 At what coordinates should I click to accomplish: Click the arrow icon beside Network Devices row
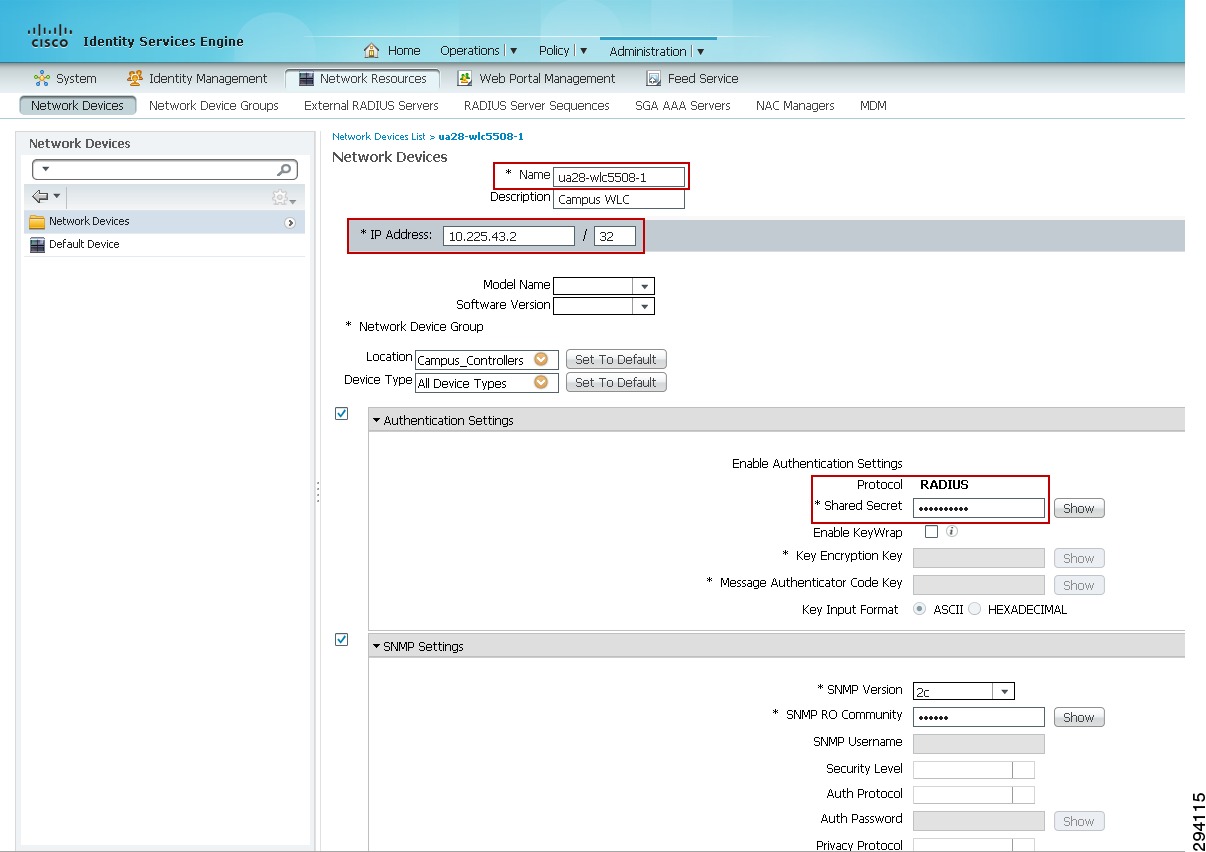pos(290,223)
